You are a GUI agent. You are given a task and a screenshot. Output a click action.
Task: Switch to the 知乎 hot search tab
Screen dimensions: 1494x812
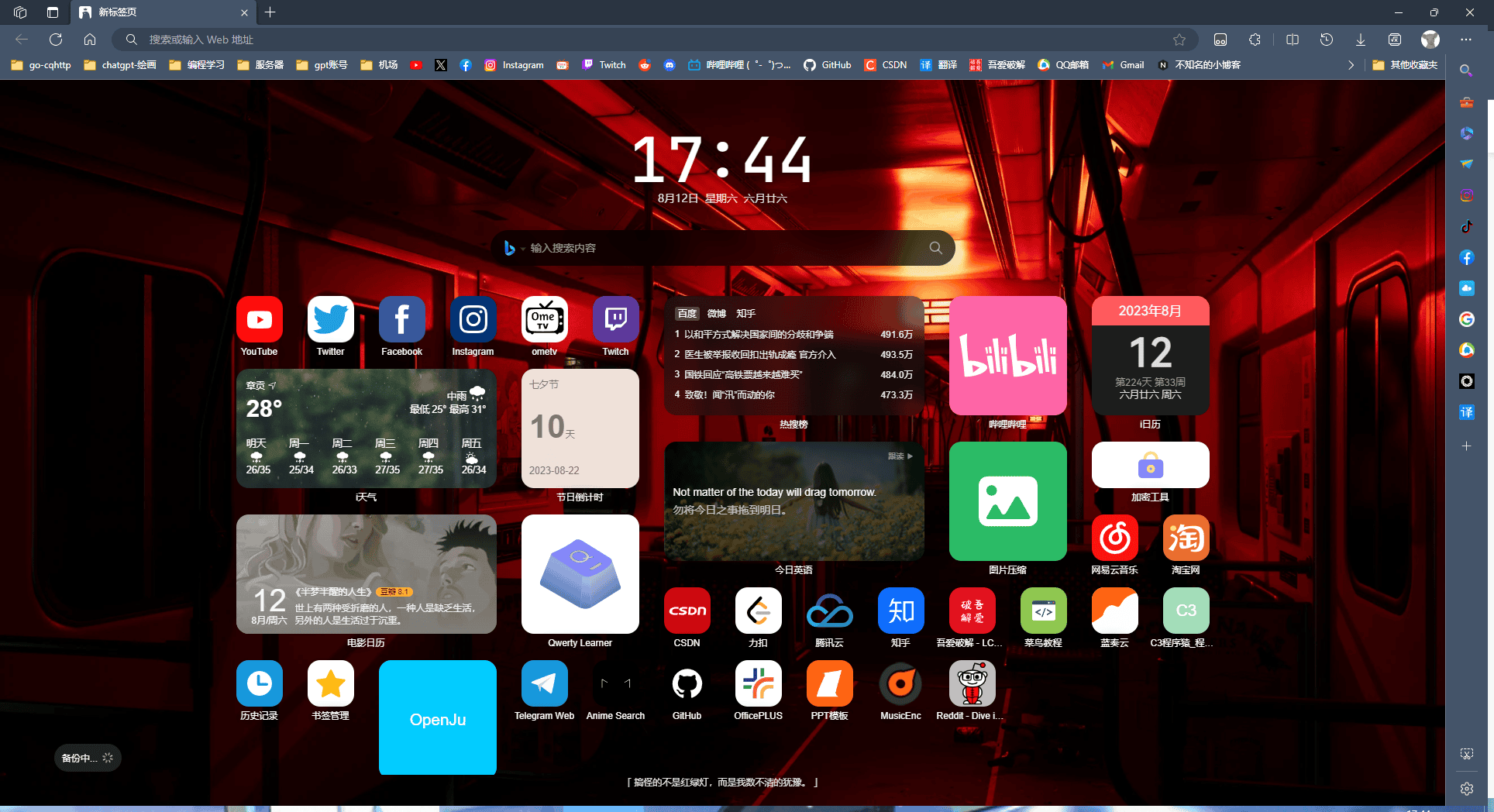(x=745, y=314)
